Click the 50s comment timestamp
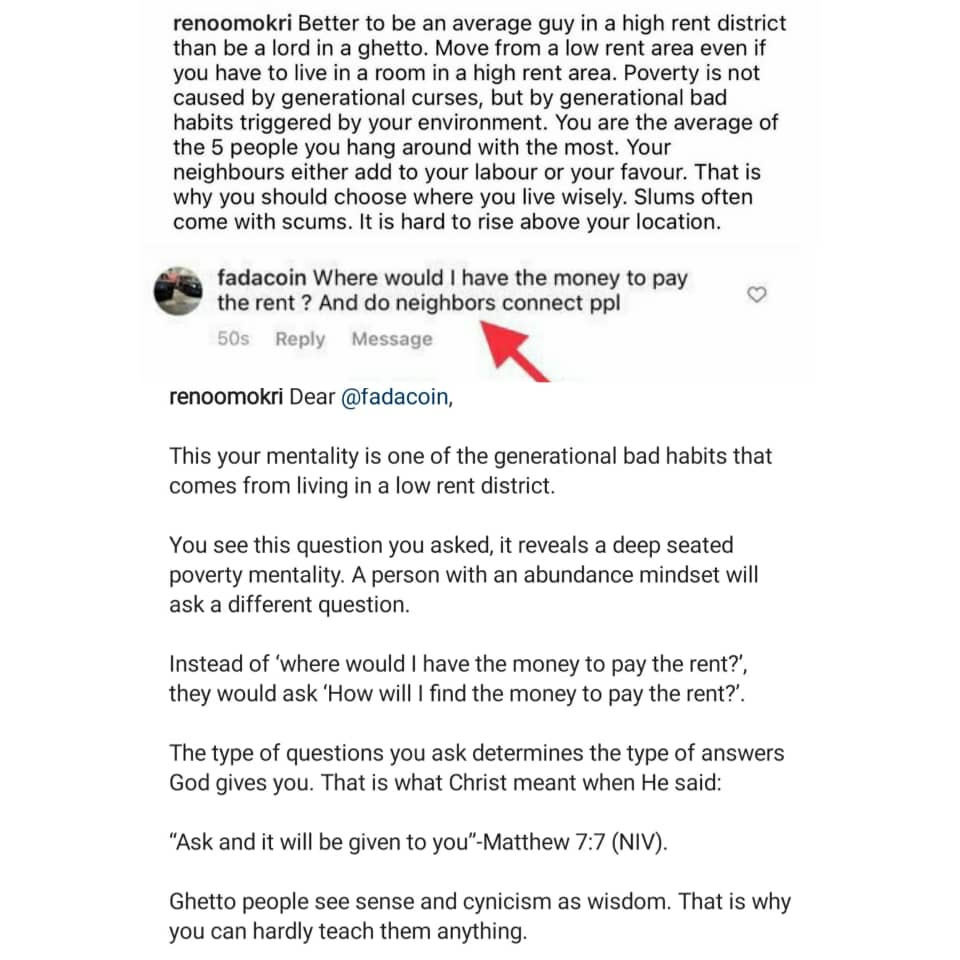Viewport: 960px width, 960px height. tap(233, 339)
